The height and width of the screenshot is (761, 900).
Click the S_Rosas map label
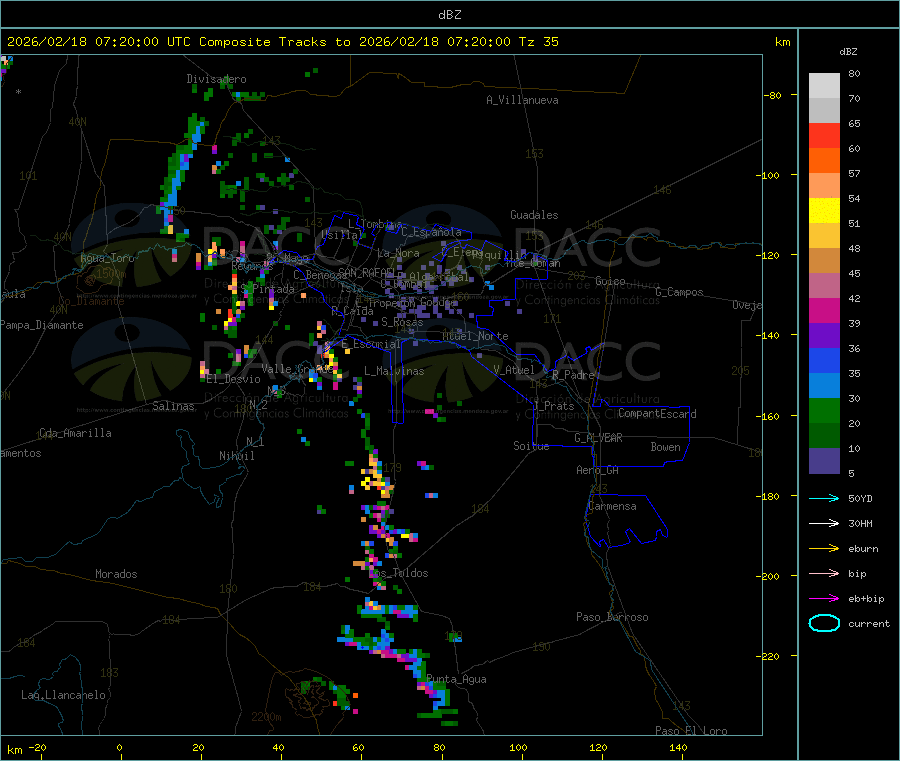click(402, 322)
